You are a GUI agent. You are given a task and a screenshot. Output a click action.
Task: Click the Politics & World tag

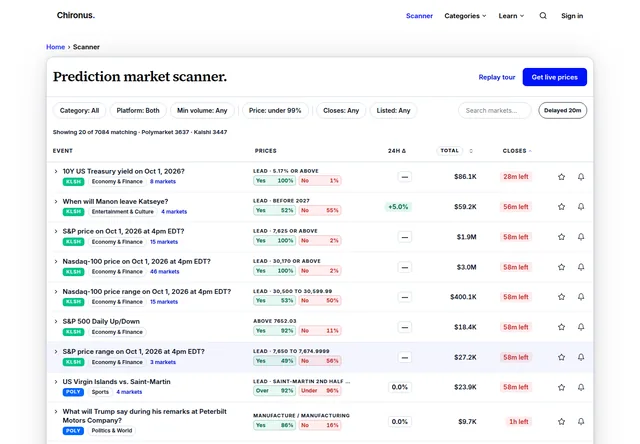pyautogui.click(x=111, y=431)
